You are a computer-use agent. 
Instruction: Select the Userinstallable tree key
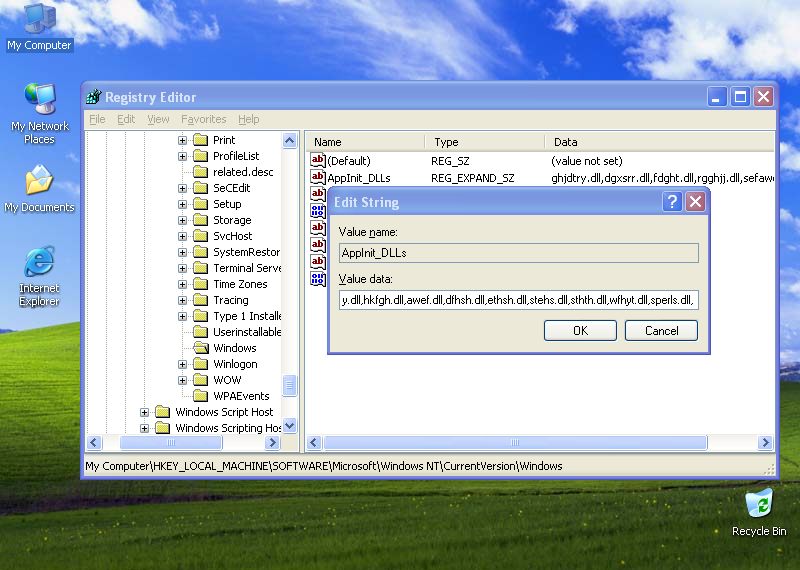click(x=247, y=332)
